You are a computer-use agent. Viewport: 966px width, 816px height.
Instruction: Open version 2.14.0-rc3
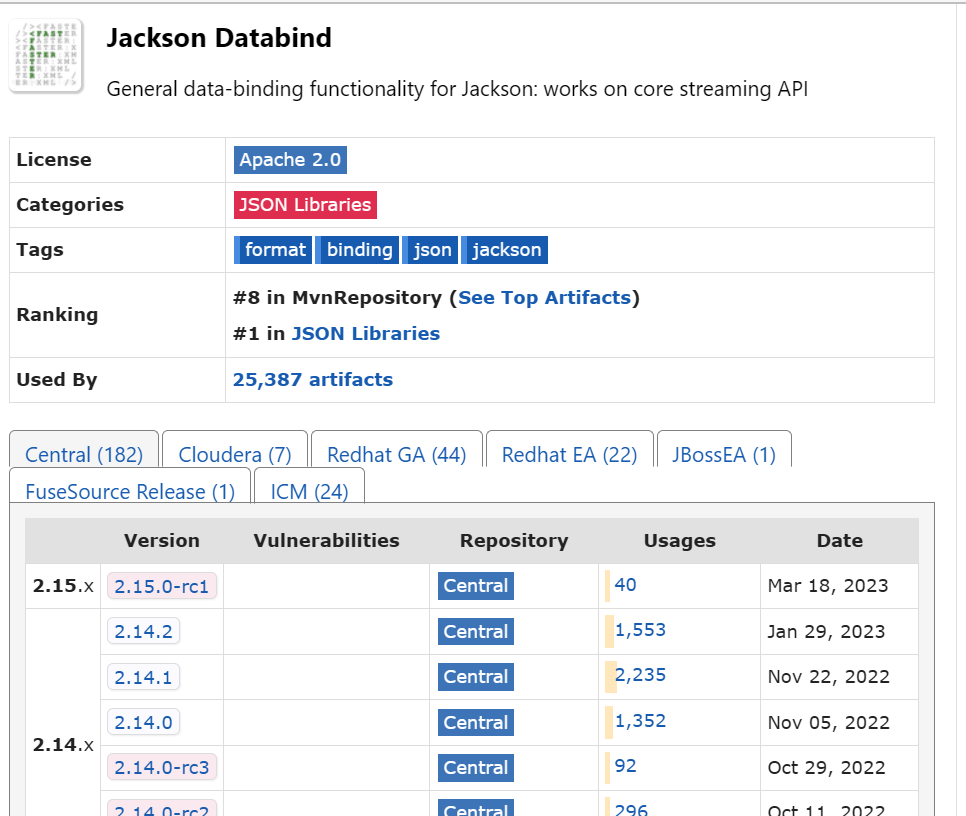[x=161, y=767]
